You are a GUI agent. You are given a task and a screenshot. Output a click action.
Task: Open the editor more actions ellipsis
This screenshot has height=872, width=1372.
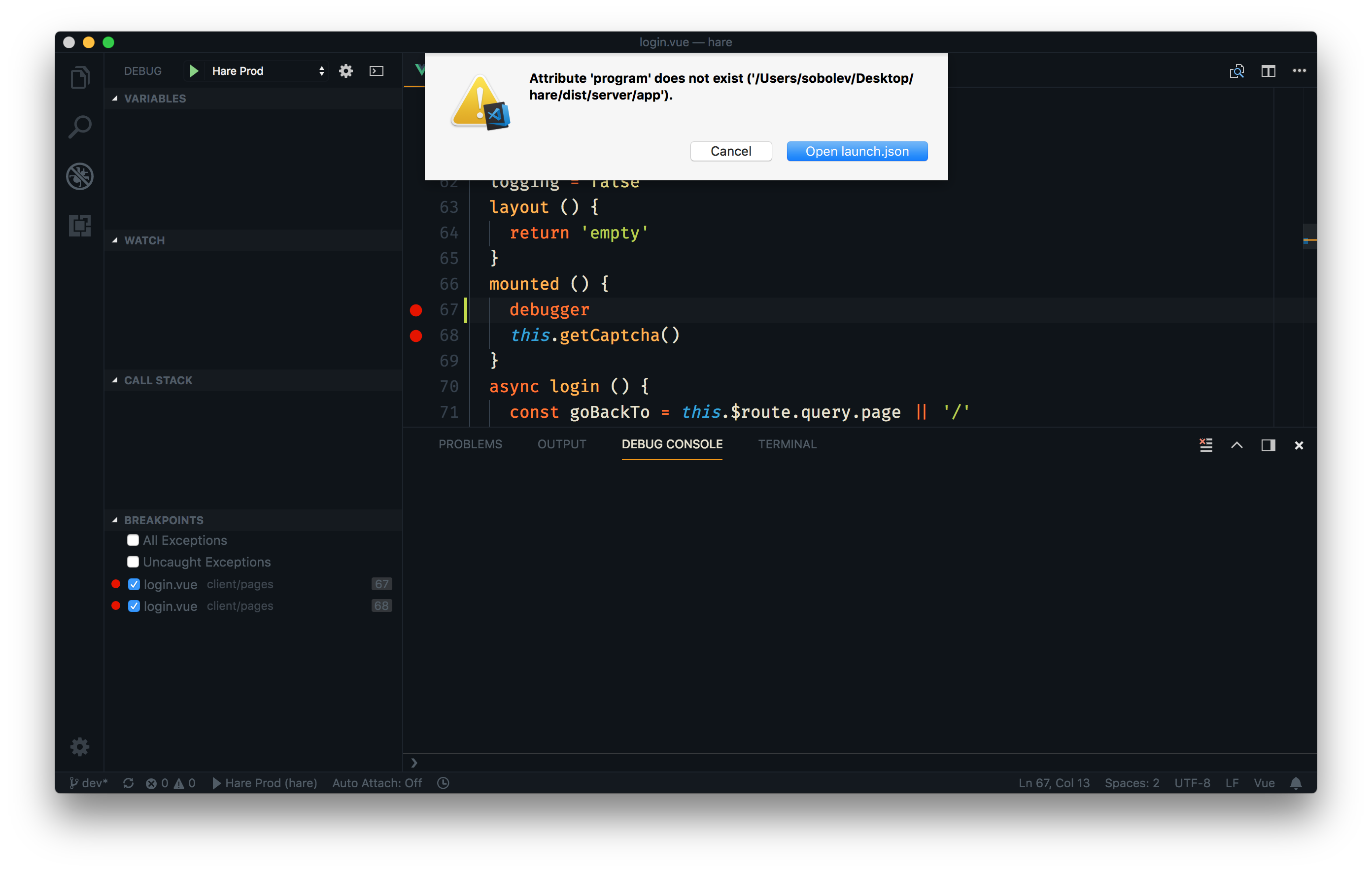1300,70
